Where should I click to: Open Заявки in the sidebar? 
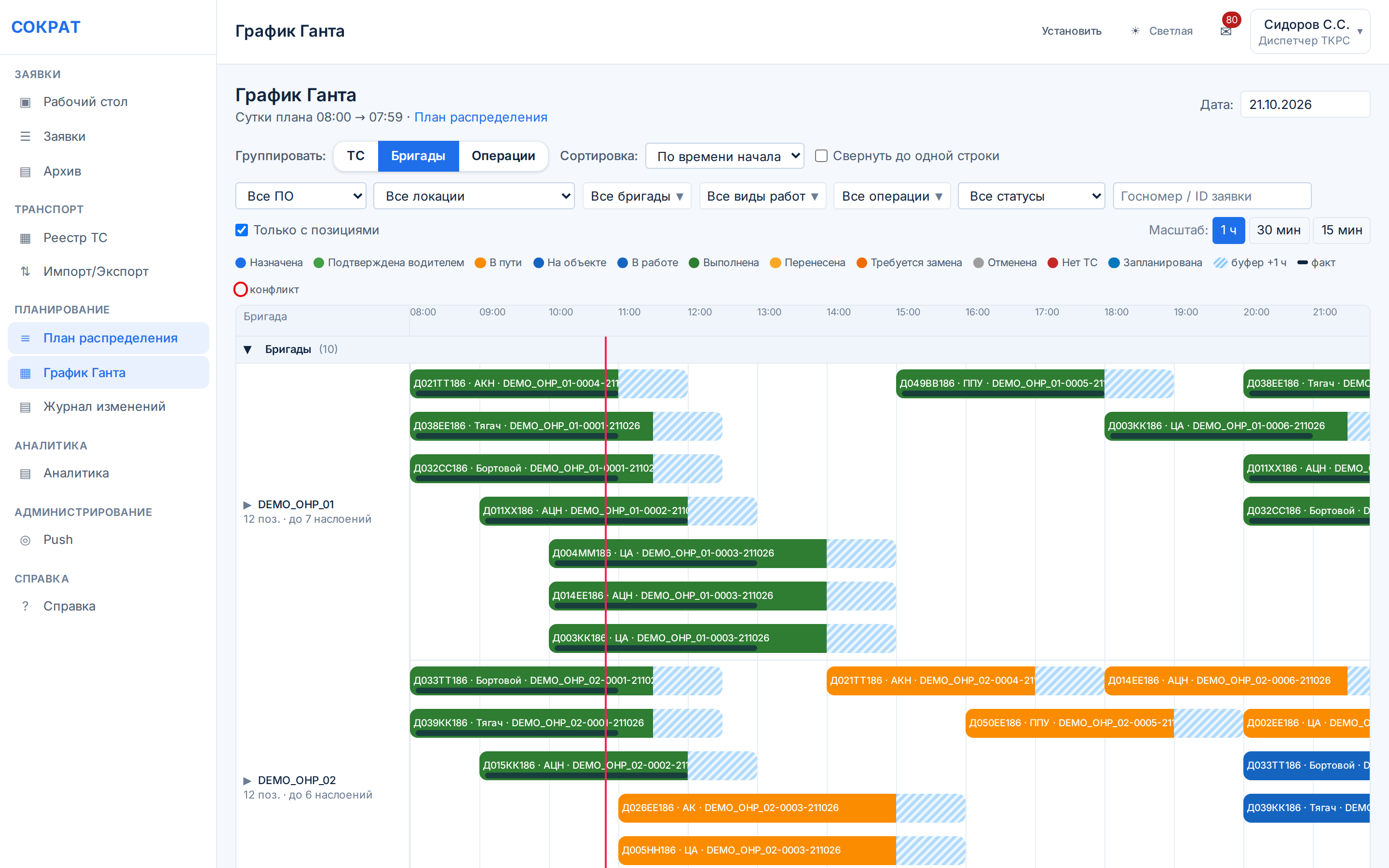click(108, 136)
